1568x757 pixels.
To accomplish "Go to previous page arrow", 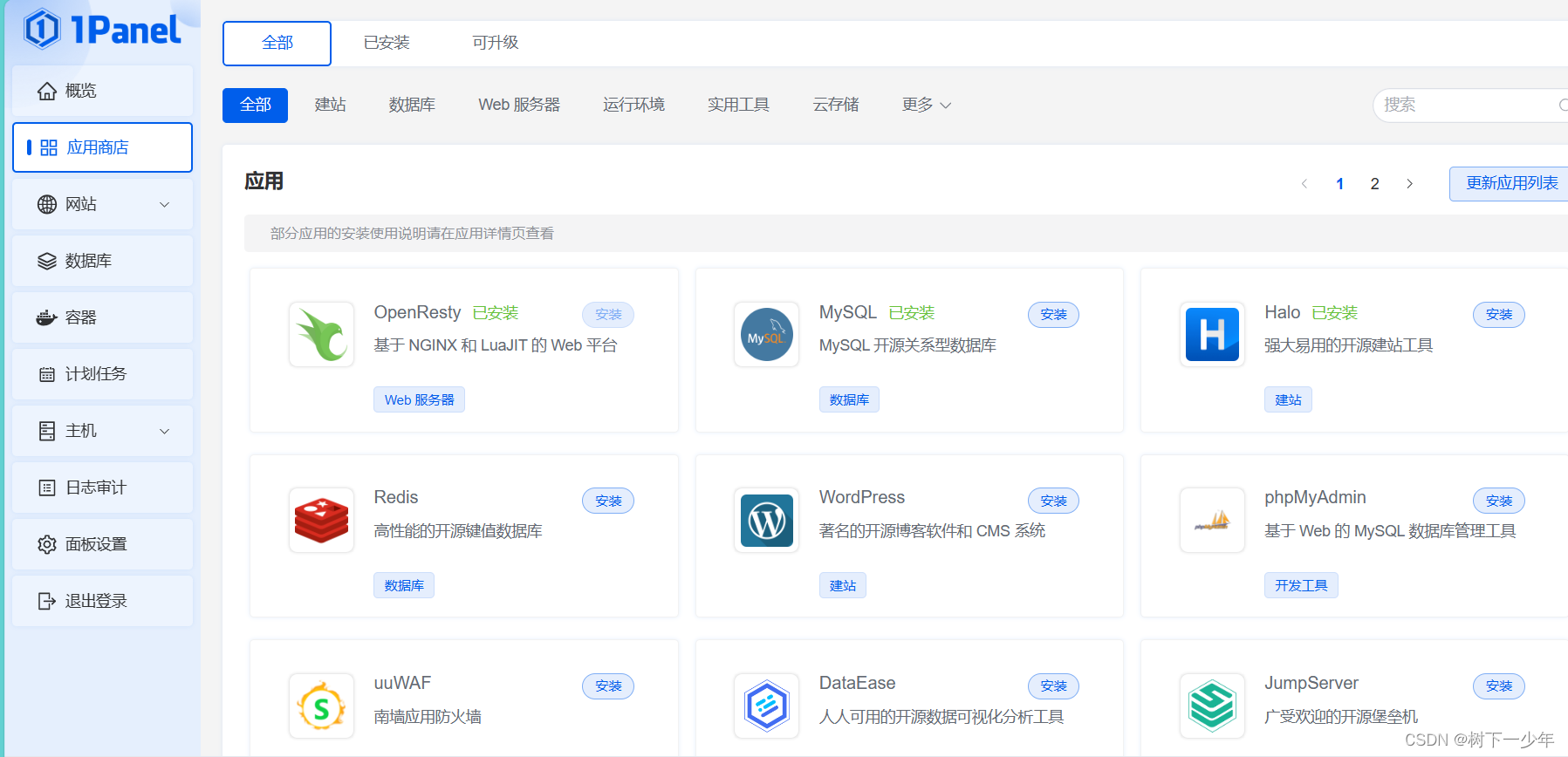I will [1304, 184].
